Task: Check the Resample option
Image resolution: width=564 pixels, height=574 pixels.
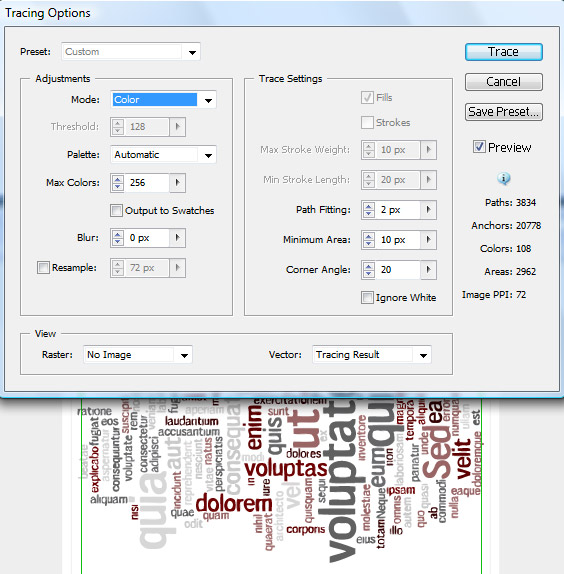Action: click(43, 268)
